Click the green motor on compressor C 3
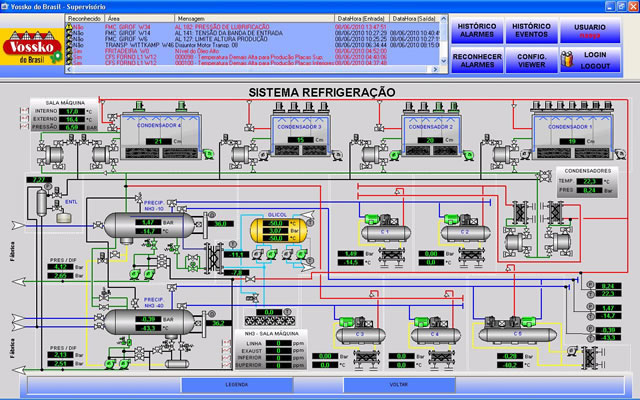This screenshot has height=400, width=640. pyautogui.click(x=347, y=322)
